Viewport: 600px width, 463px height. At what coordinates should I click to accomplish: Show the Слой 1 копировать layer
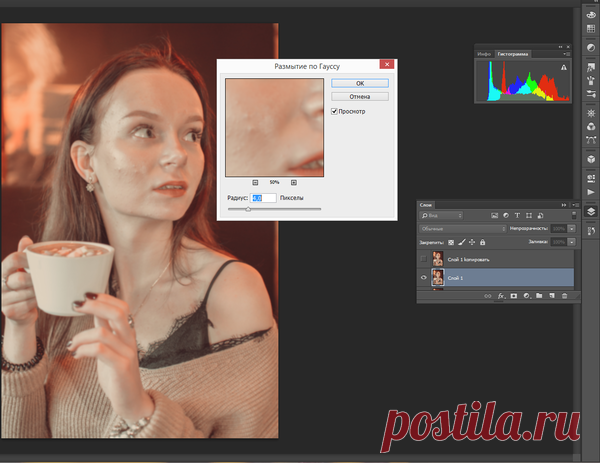pyautogui.click(x=424, y=259)
